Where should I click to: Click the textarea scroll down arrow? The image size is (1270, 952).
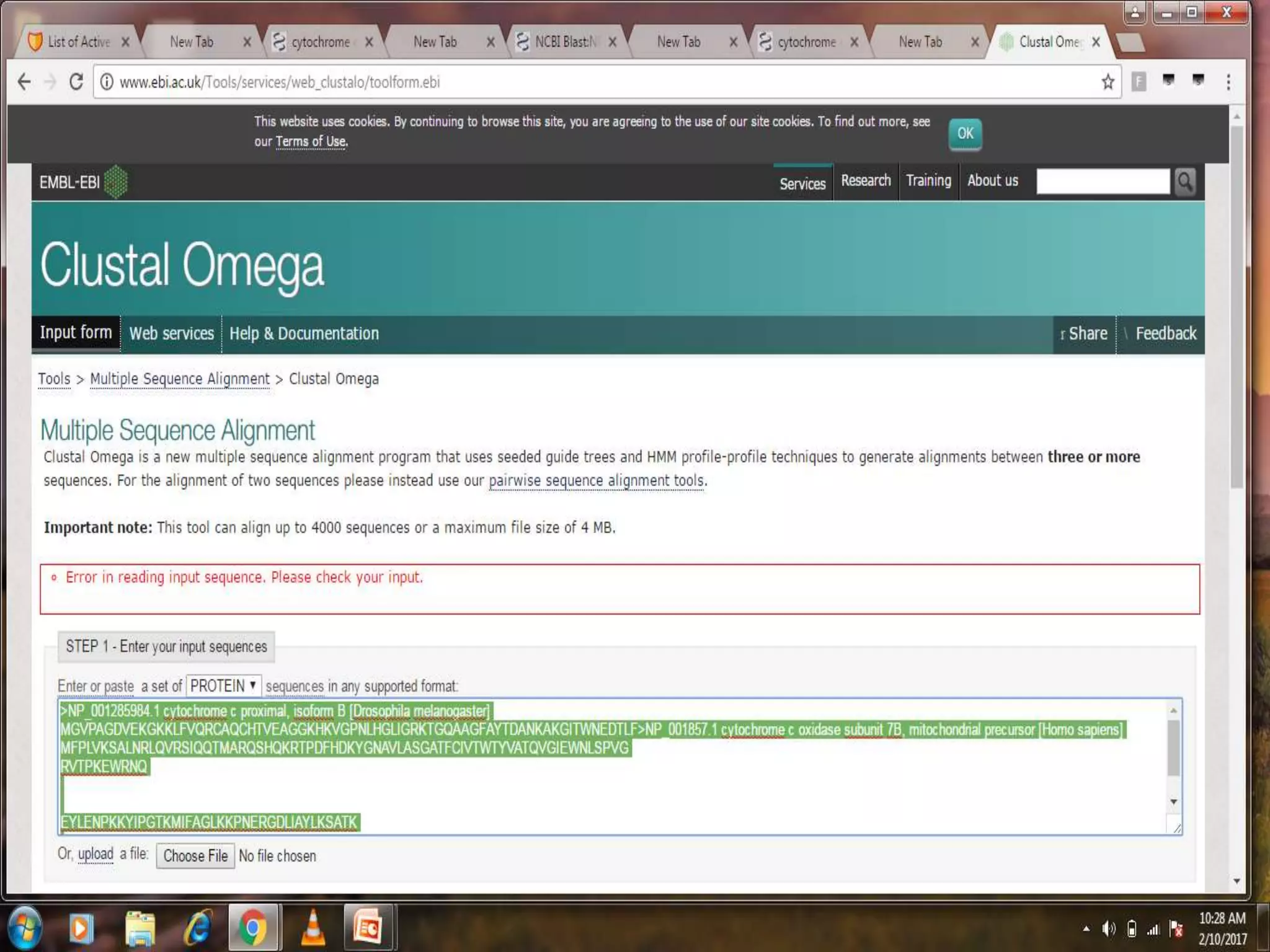pyautogui.click(x=1173, y=802)
